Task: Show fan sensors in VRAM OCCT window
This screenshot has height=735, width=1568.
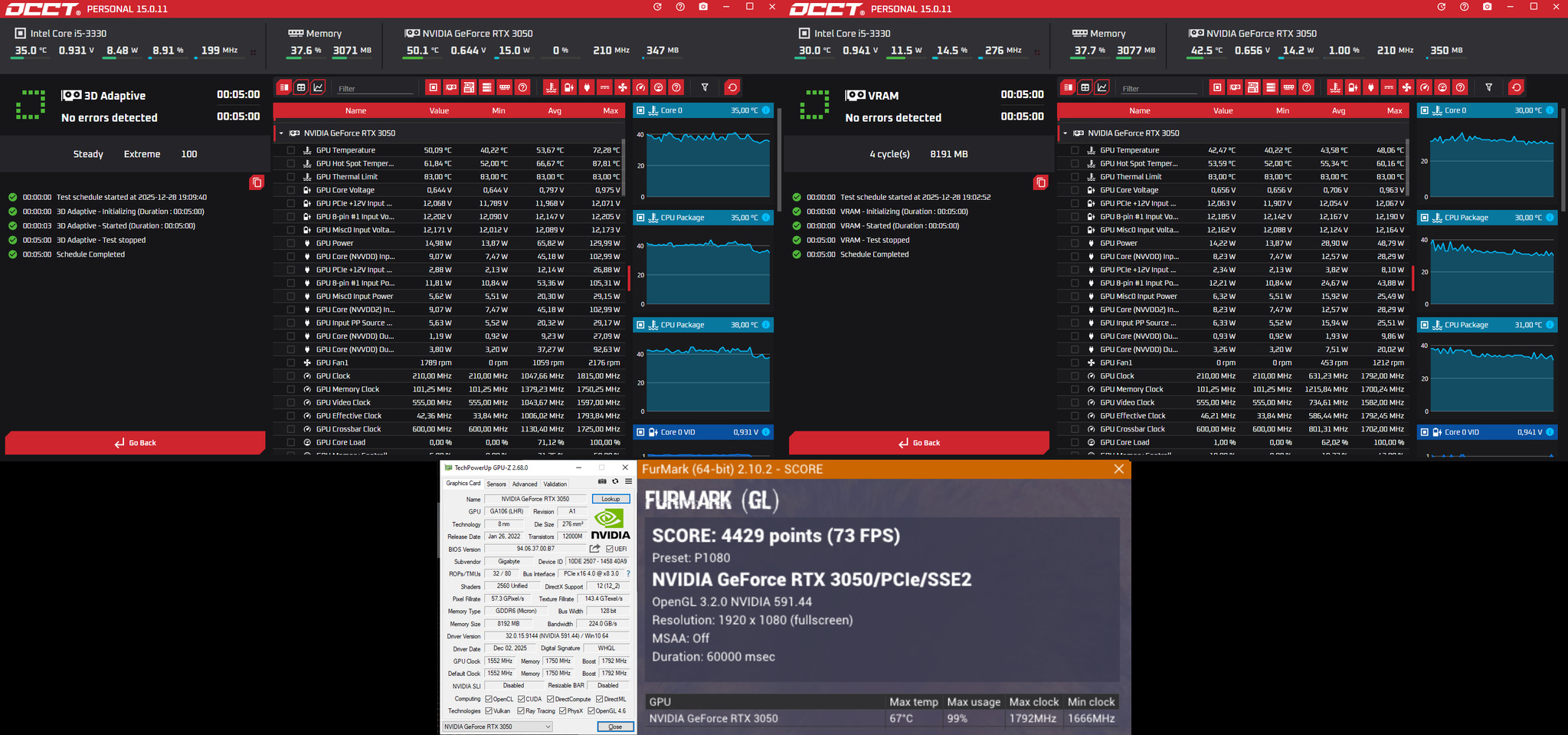Action: 1406,87
